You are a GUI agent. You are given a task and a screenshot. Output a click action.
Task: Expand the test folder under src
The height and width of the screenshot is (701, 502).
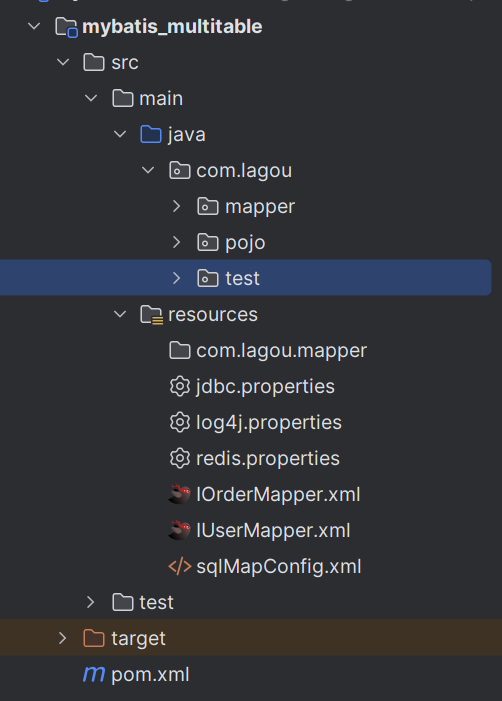point(91,602)
